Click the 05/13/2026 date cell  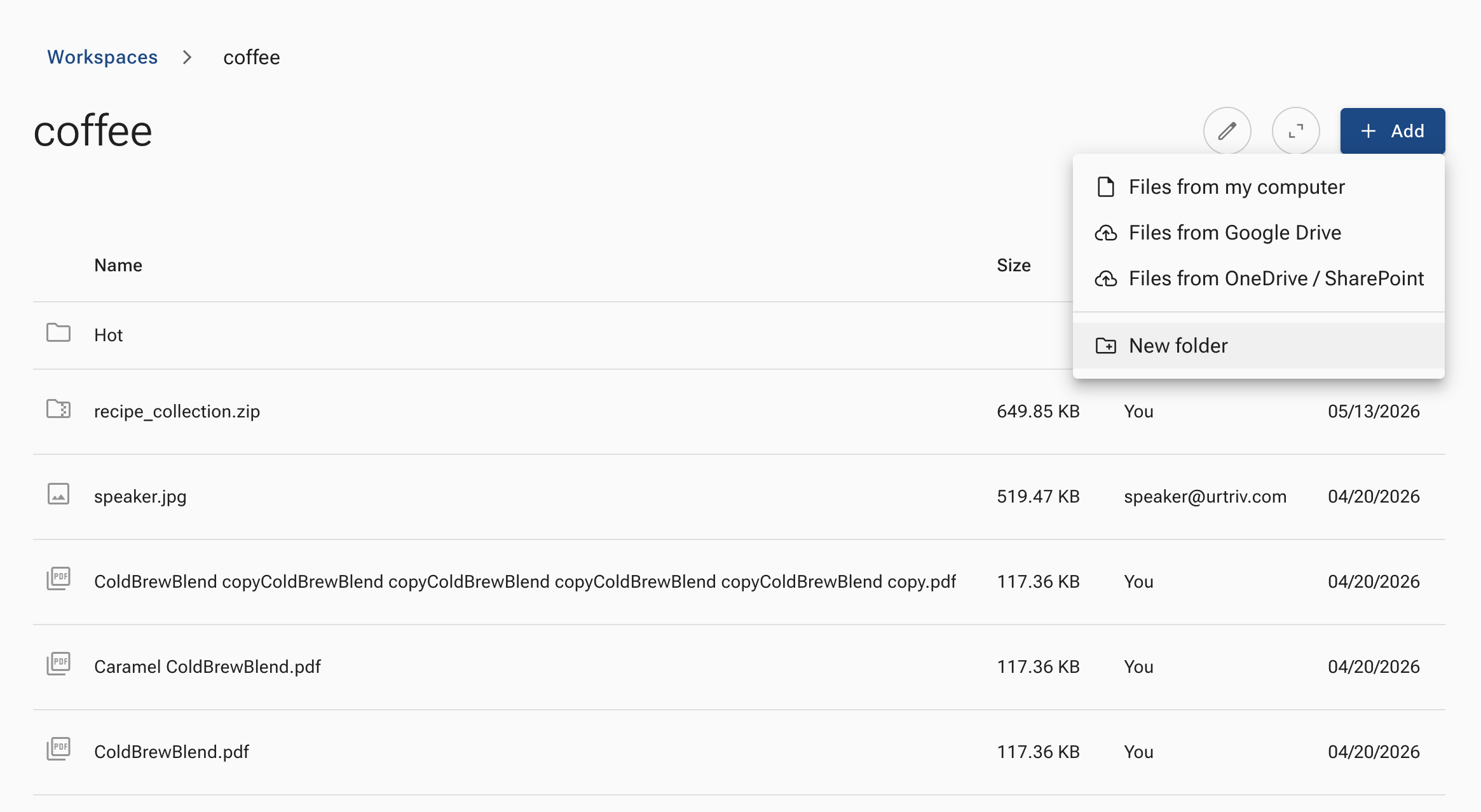[1374, 411]
